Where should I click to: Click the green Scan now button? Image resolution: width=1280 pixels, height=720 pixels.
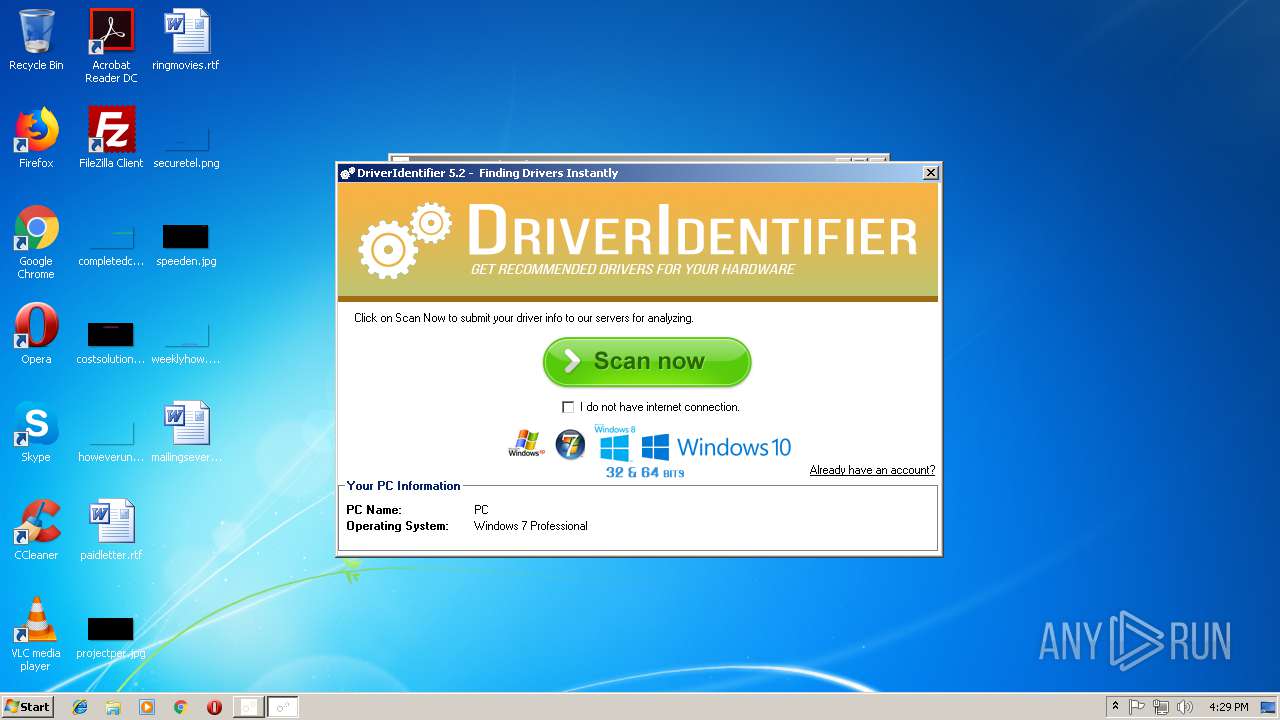tap(647, 362)
